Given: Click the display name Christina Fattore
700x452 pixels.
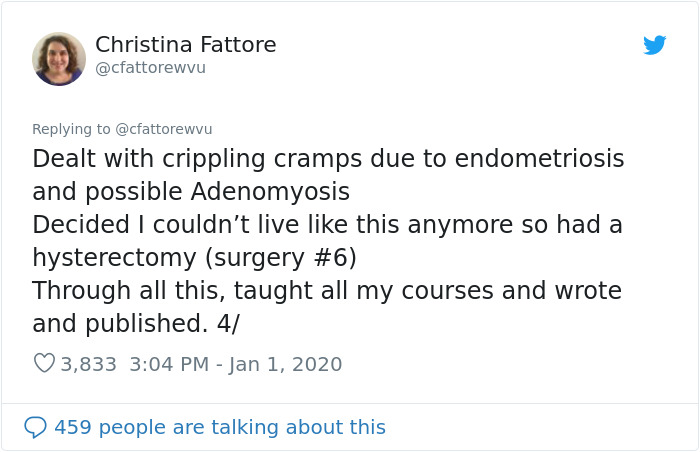Looking at the screenshot, I should 185,45.
